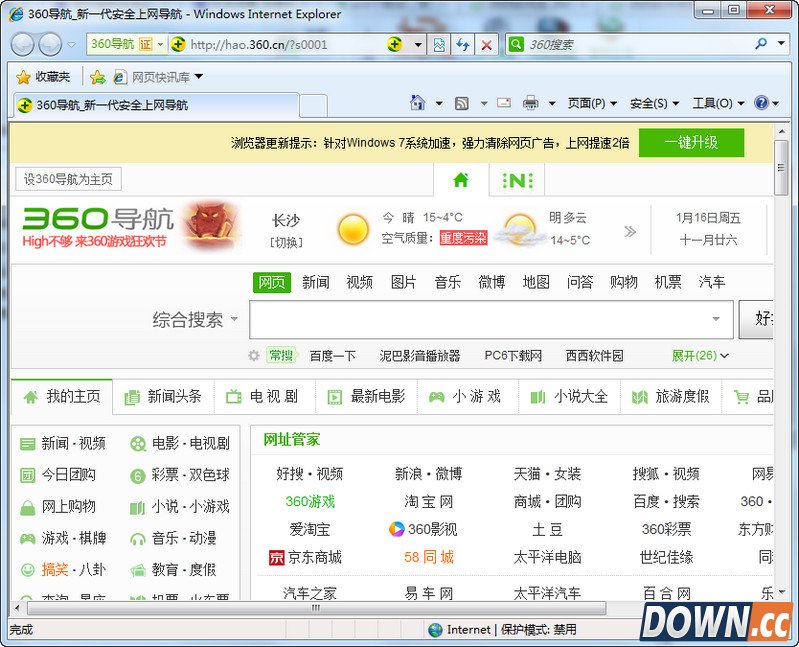
Task: Click 设360导航为主页 button
Action: 68,179
